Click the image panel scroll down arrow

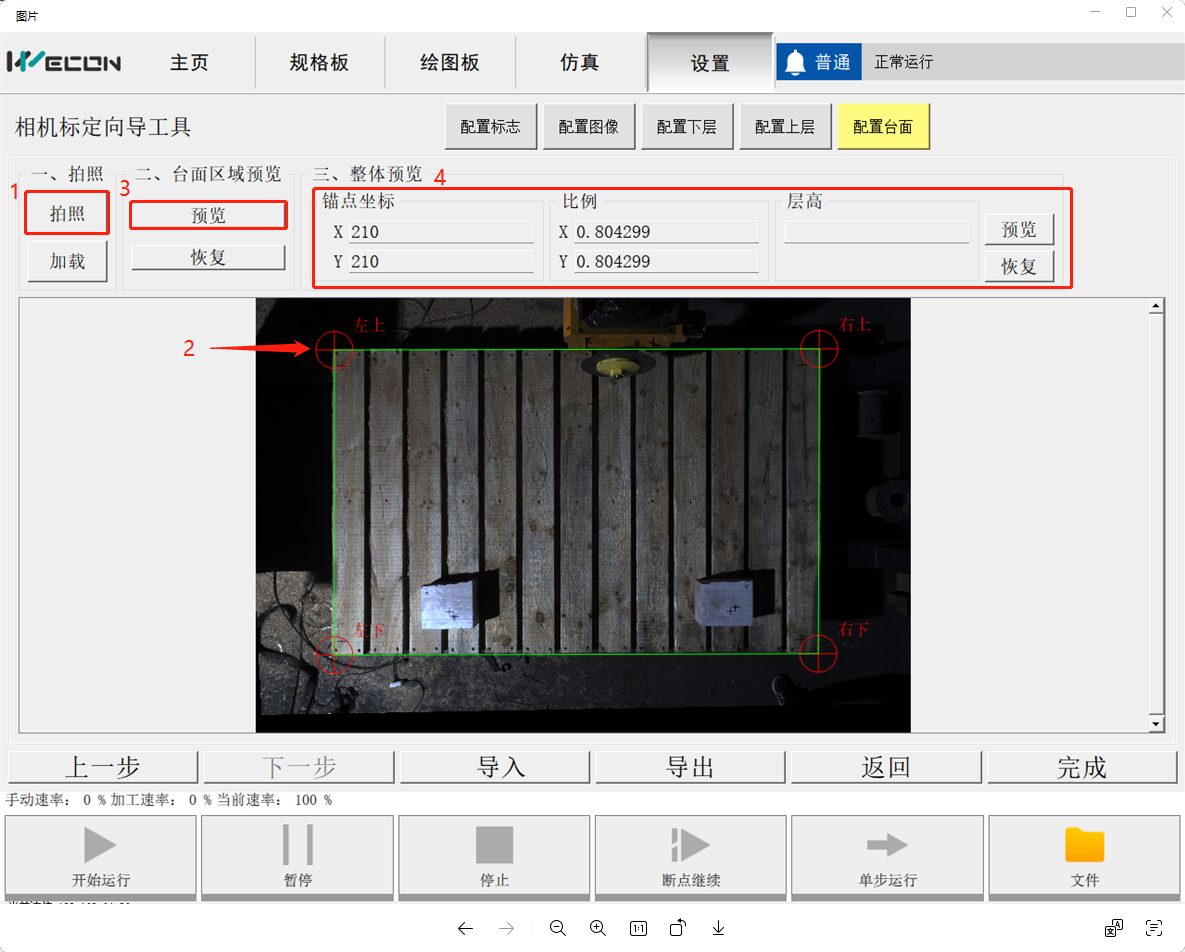pos(1157,724)
